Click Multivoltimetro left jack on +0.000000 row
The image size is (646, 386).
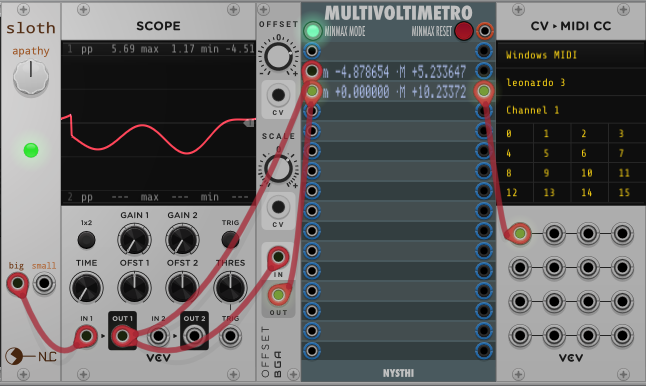coord(312,91)
